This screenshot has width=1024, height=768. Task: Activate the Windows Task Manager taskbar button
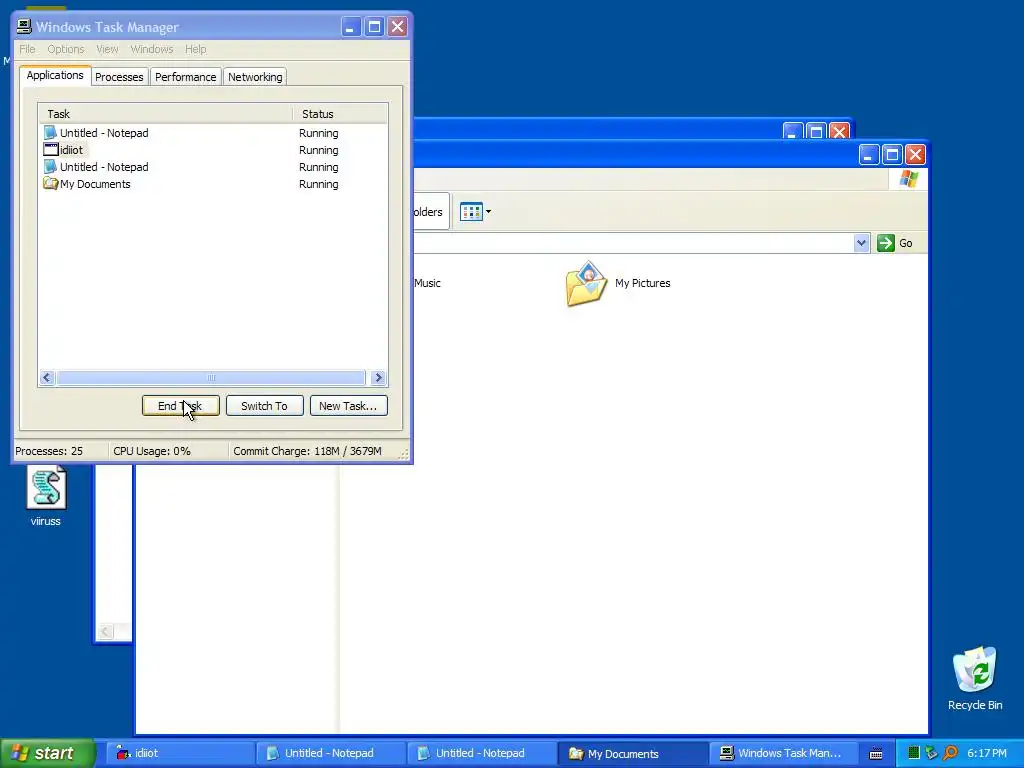pos(784,753)
